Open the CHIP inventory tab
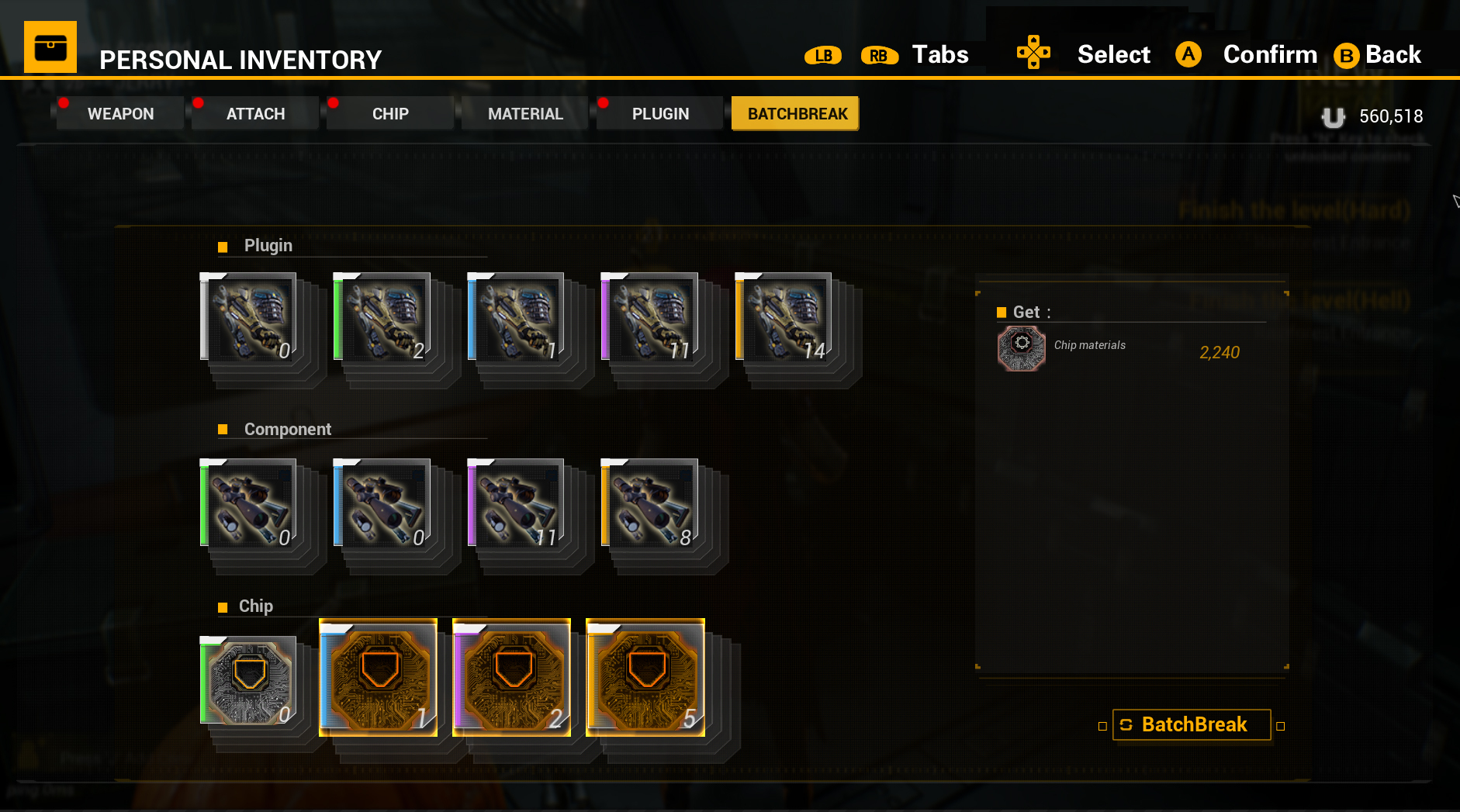1460x812 pixels. point(390,114)
